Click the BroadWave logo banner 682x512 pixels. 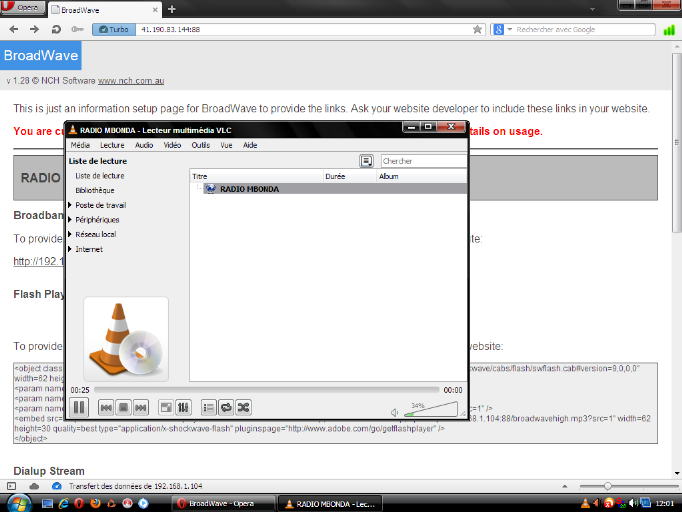coord(41,55)
